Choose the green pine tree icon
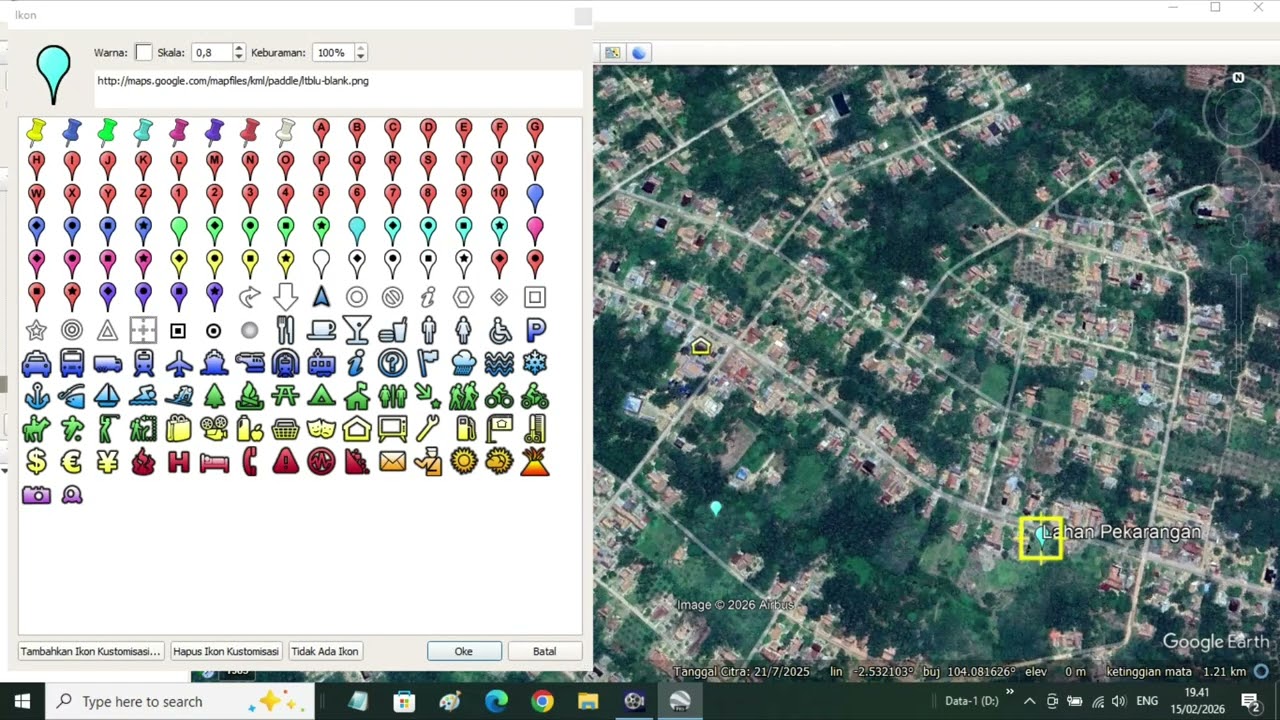 pos(214,396)
